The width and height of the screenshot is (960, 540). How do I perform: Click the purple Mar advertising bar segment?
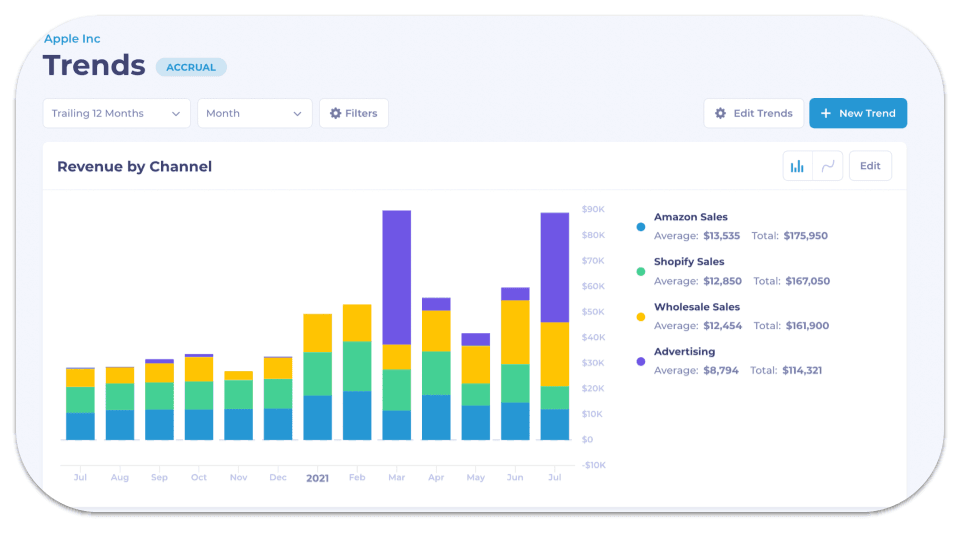(x=397, y=277)
